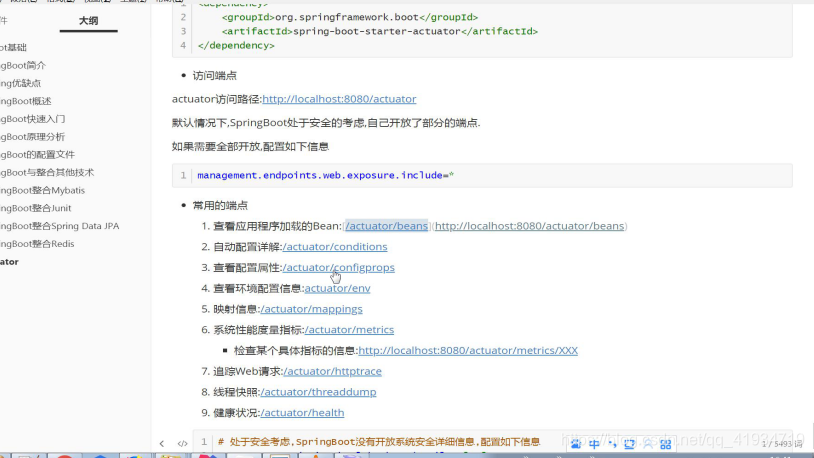Go to SpringBoot快速入门 outline entry
The image size is (814, 458).
(x=33, y=119)
